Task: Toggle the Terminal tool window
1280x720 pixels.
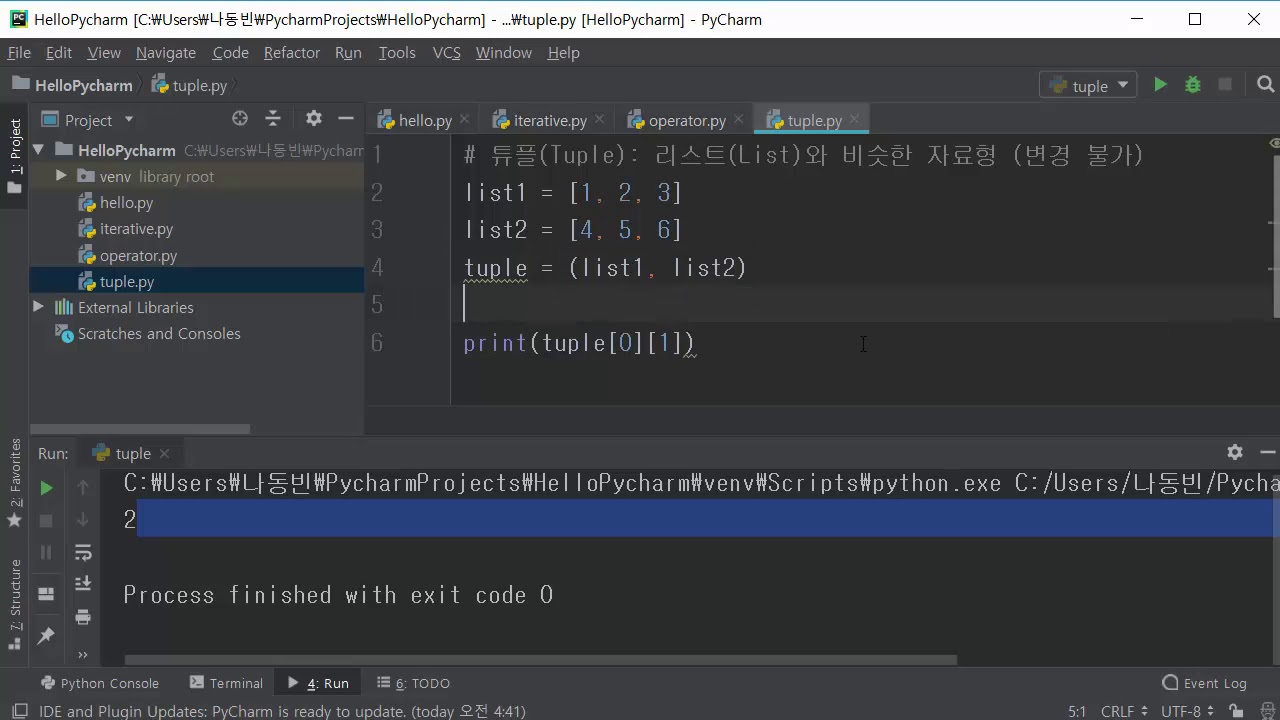Action: click(x=226, y=683)
